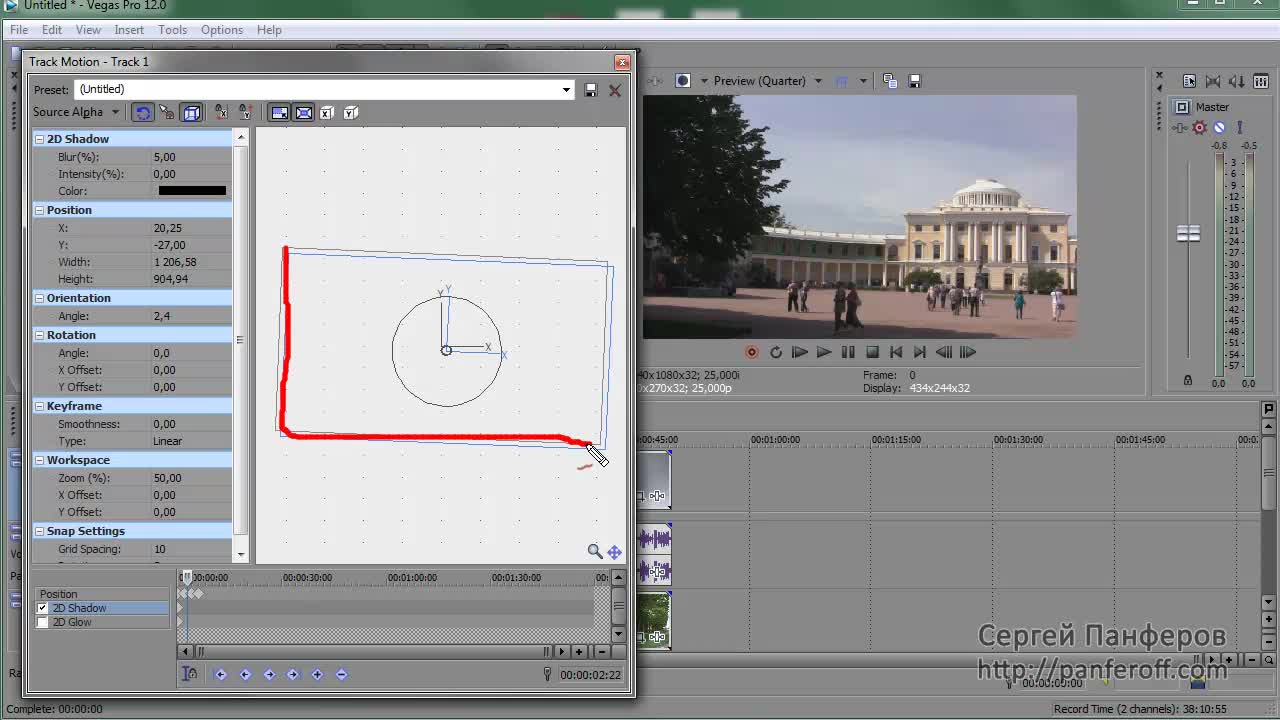The width and height of the screenshot is (1280, 720).
Task: Toggle loop playback in preview transport
Action: pos(775,352)
